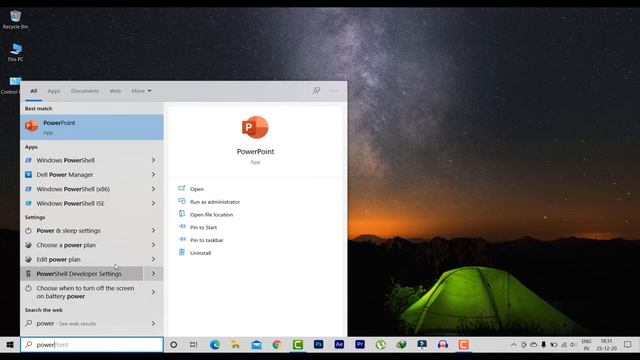The width and height of the screenshot is (640, 360).
Task: Launch Photoshop from taskbar
Action: pos(318,345)
